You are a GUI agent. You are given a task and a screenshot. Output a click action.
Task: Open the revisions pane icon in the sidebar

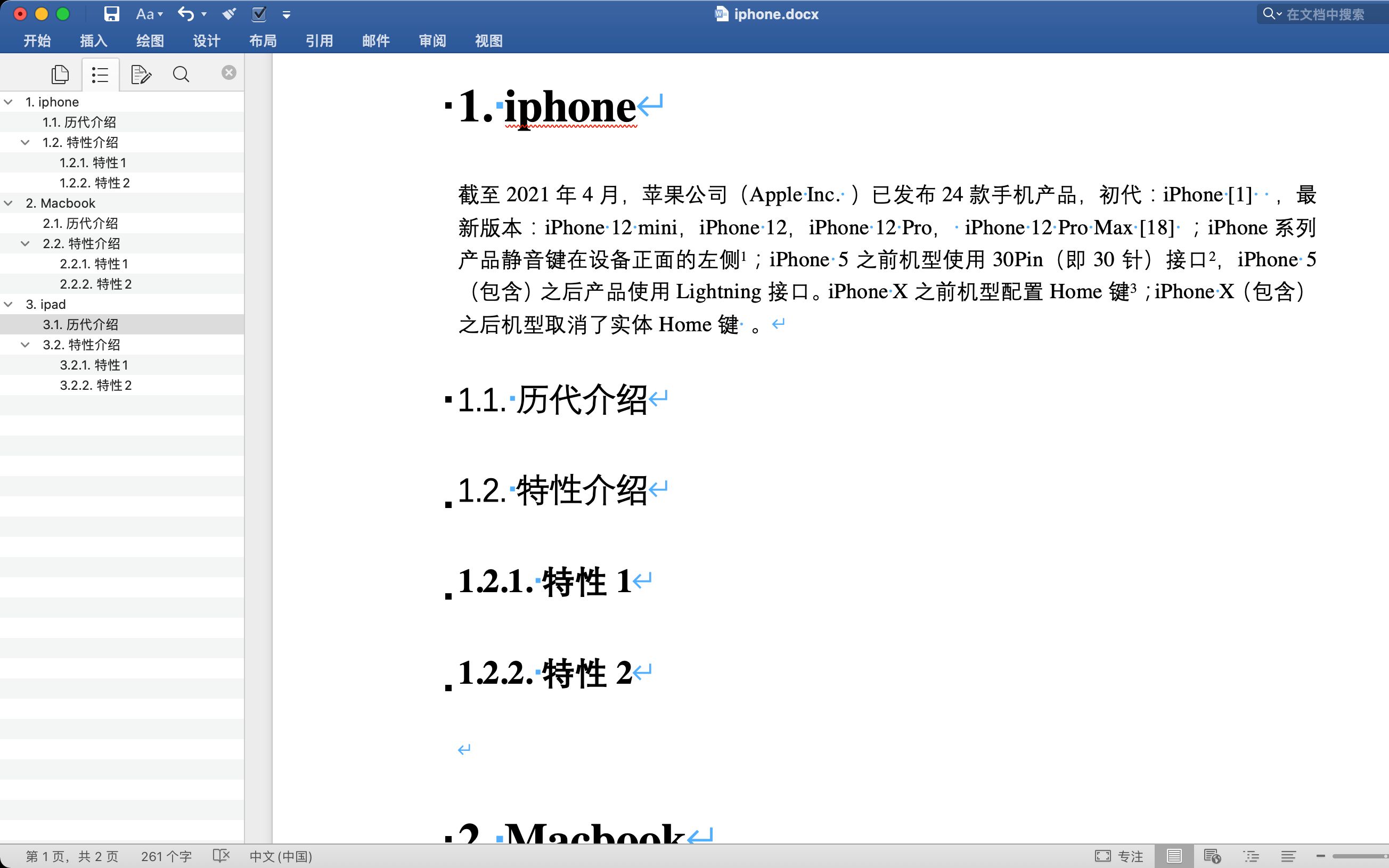[x=141, y=74]
